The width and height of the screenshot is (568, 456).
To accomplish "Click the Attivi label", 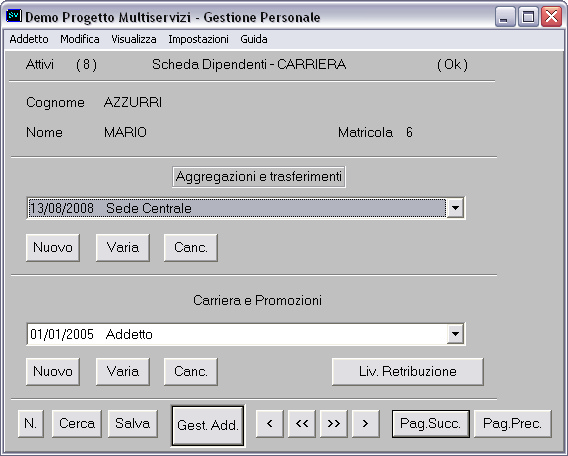I will click(x=40, y=64).
